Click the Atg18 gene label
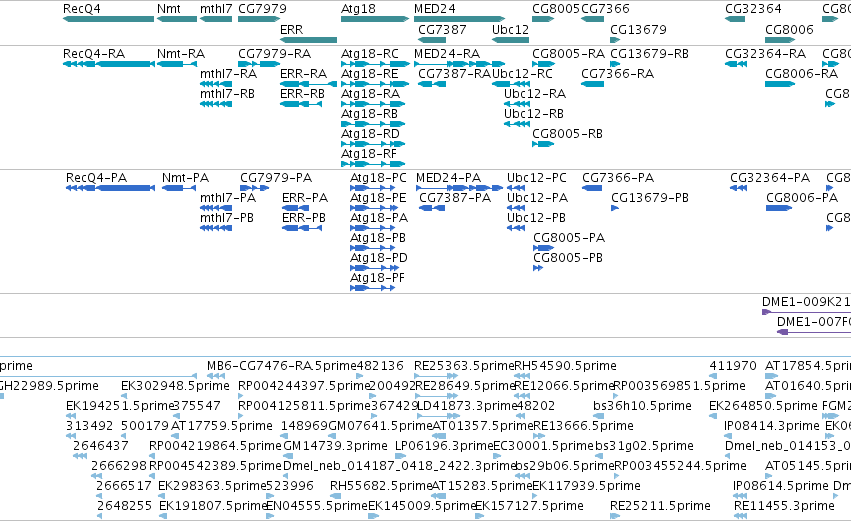The width and height of the screenshot is (851, 521). (358, 9)
